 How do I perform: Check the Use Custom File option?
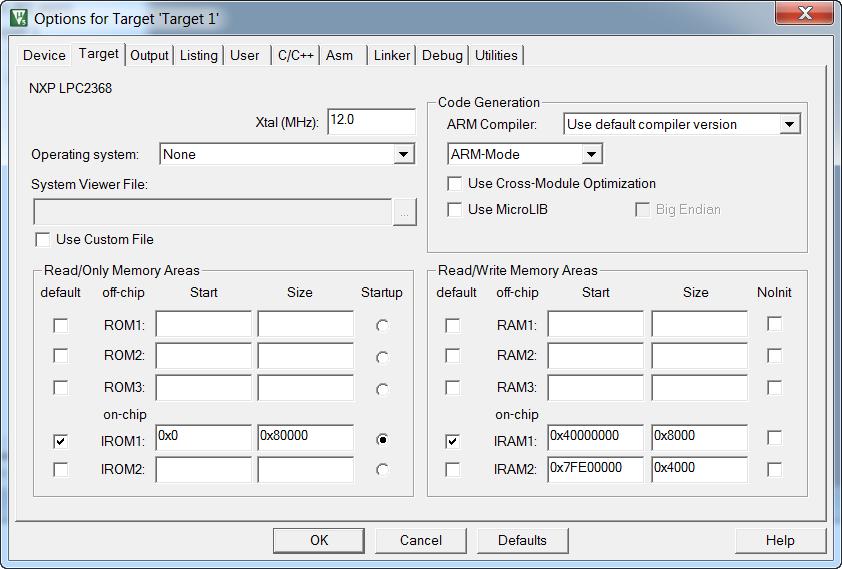(x=42, y=239)
